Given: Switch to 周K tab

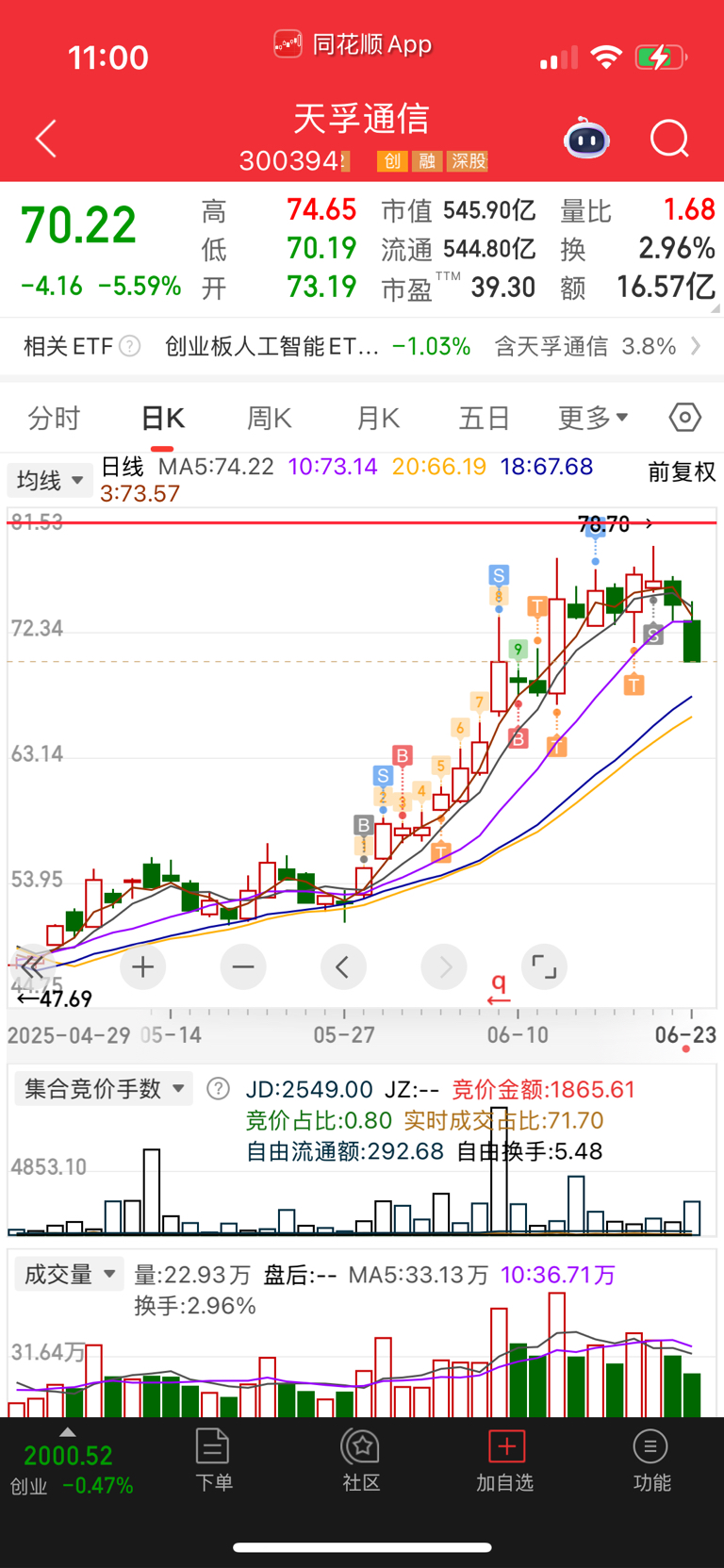Looking at the screenshot, I should point(270,418).
